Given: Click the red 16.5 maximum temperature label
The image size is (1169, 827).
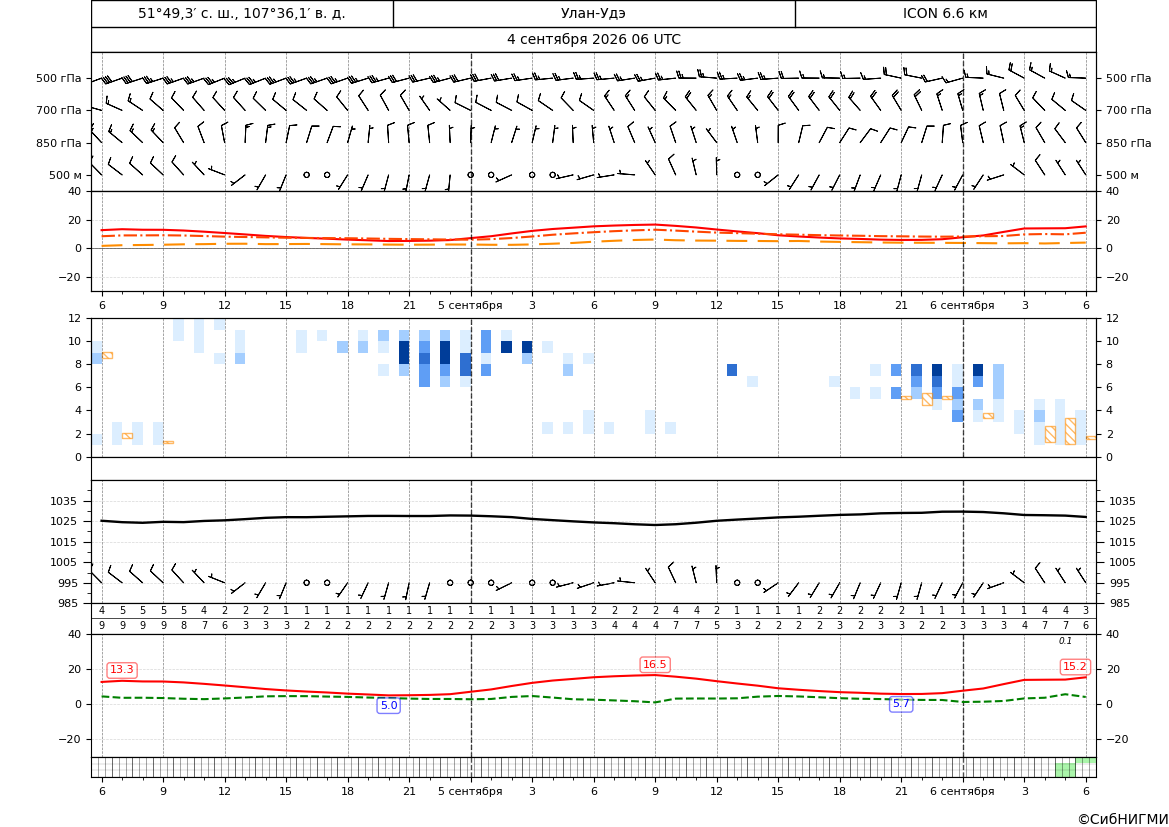Looking at the screenshot, I should (x=655, y=664).
